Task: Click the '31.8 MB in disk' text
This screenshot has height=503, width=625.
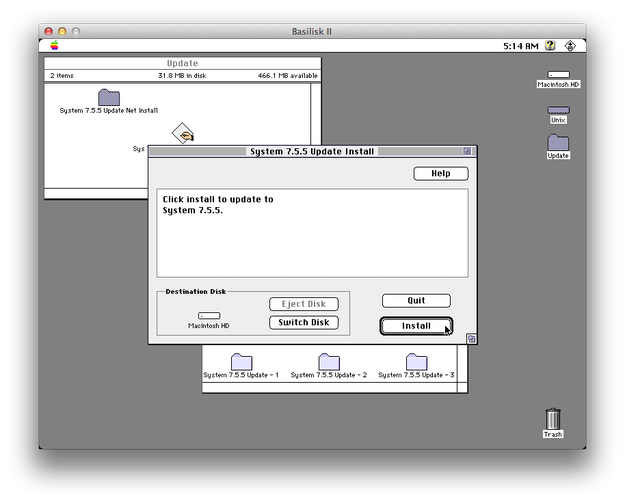Action: (x=182, y=75)
